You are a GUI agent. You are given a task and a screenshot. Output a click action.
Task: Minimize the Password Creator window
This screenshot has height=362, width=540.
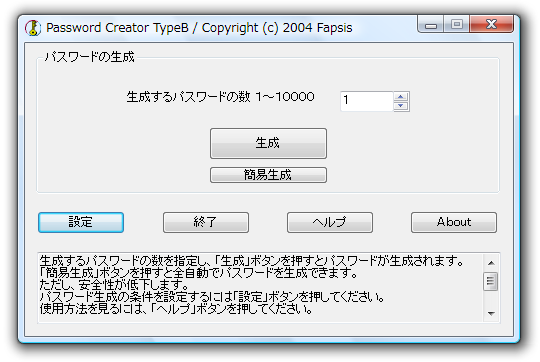tap(430, 24)
